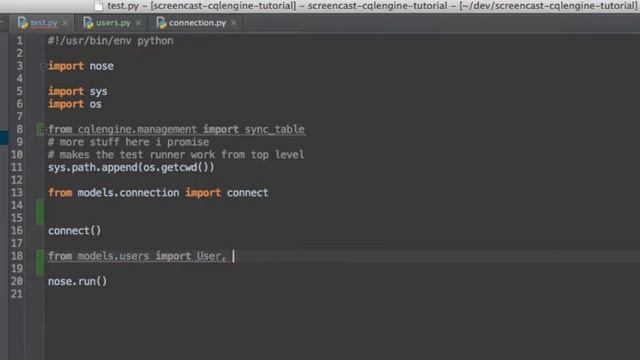This screenshot has width=640, height=360.
Task: Place cursor on the shebang '#!/usr/bin/env python' line
Action: (x=111, y=41)
